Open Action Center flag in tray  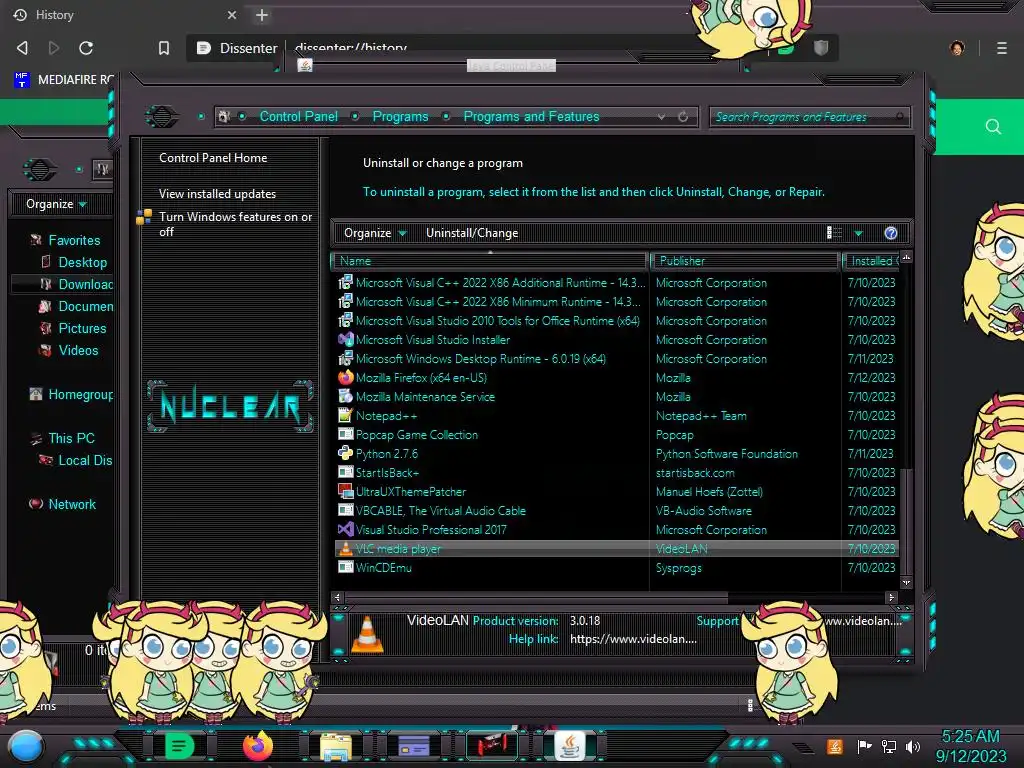tap(864, 746)
